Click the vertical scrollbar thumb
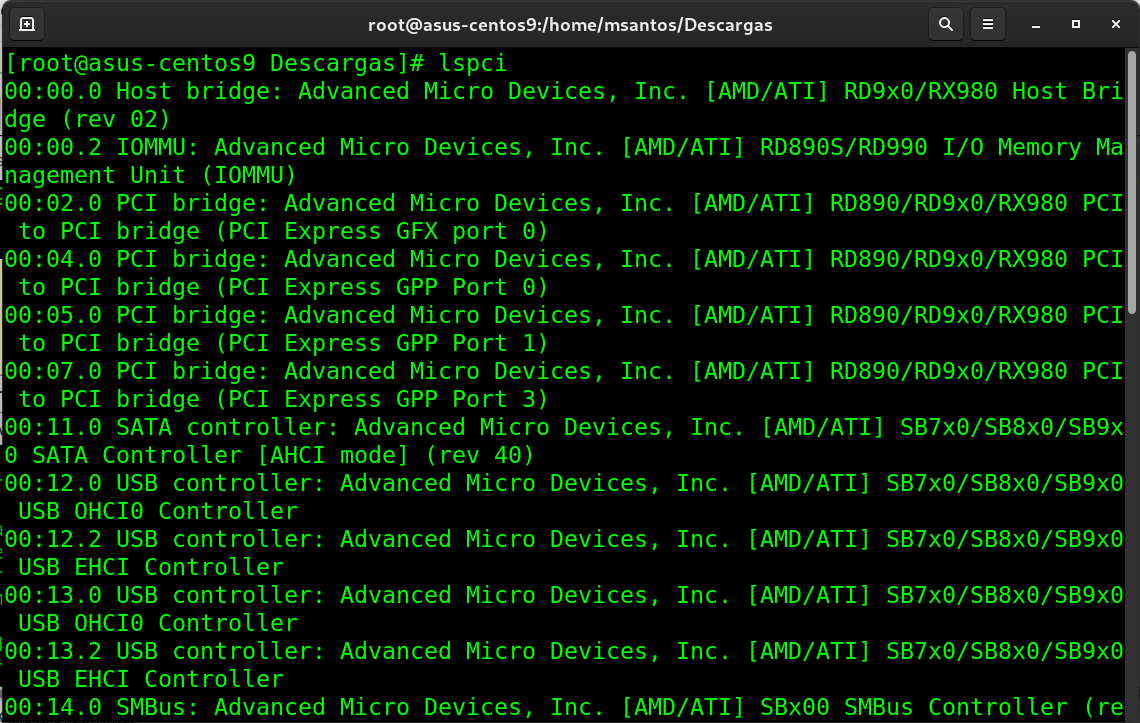 (x=1132, y=180)
